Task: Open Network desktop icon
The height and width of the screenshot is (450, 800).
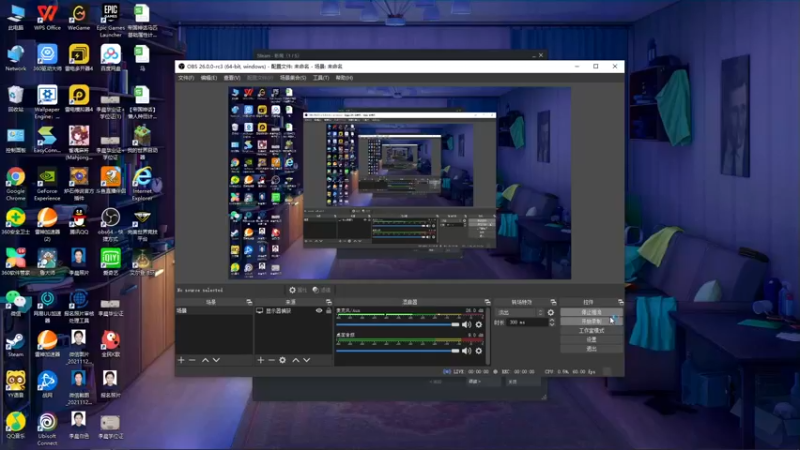Action: 15,58
